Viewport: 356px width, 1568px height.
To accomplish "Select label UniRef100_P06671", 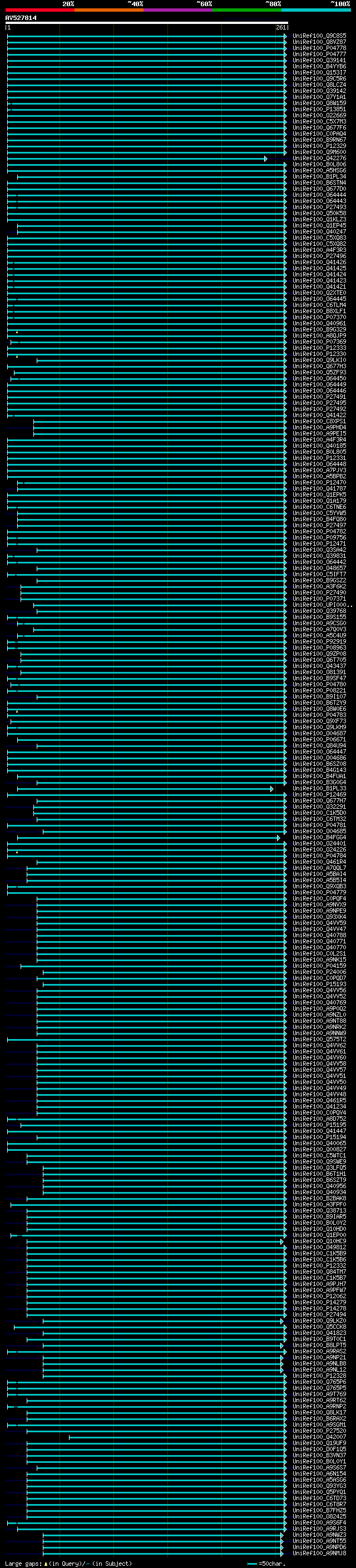I will click(319, 739).
